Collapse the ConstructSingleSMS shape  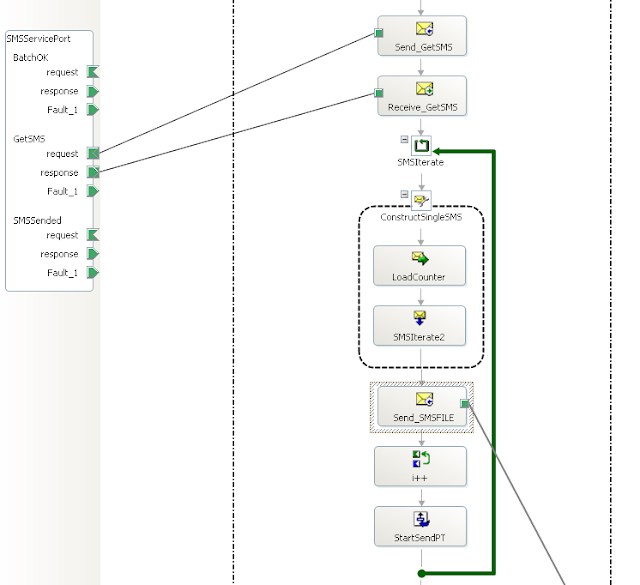[404, 194]
